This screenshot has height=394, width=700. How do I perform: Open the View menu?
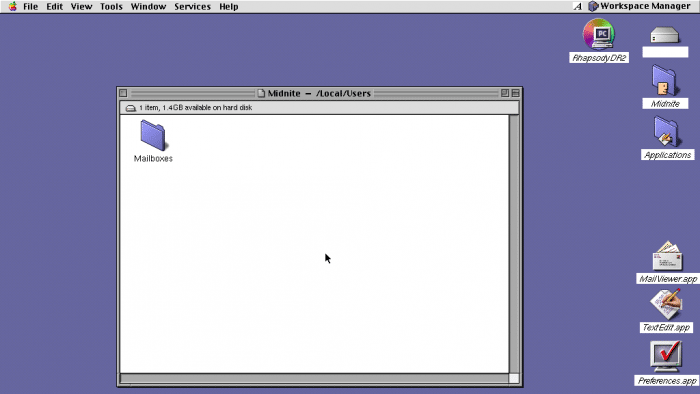[x=81, y=7]
